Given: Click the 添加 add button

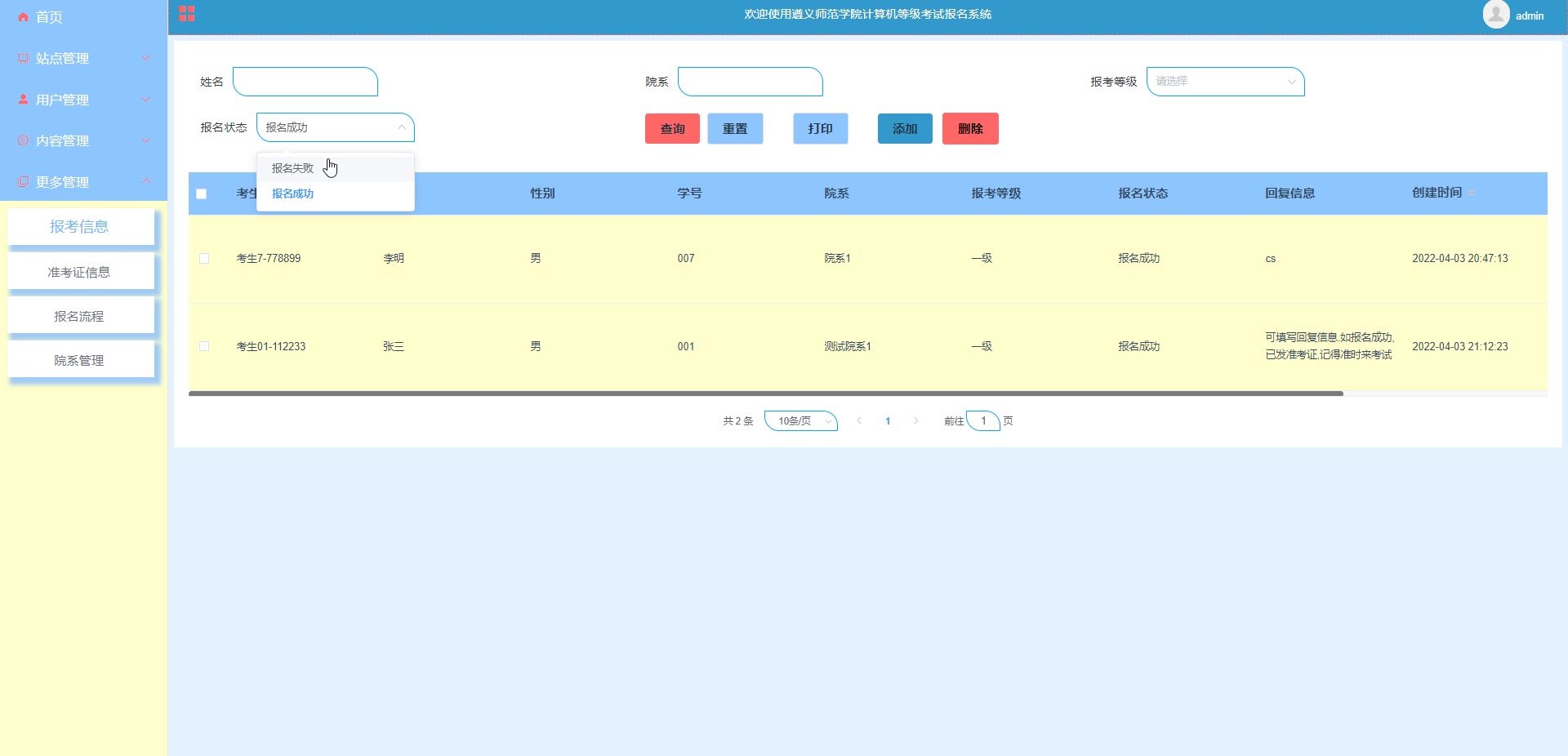Looking at the screenshot, I should [x=905, y=128].
